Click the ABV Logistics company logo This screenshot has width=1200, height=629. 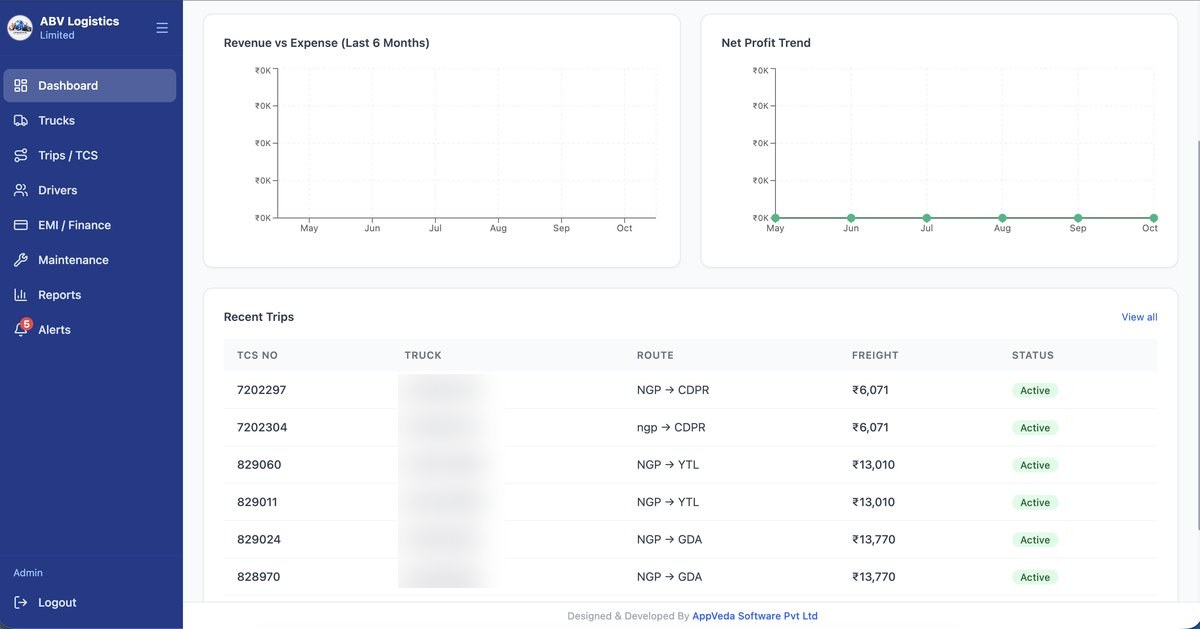20,28
